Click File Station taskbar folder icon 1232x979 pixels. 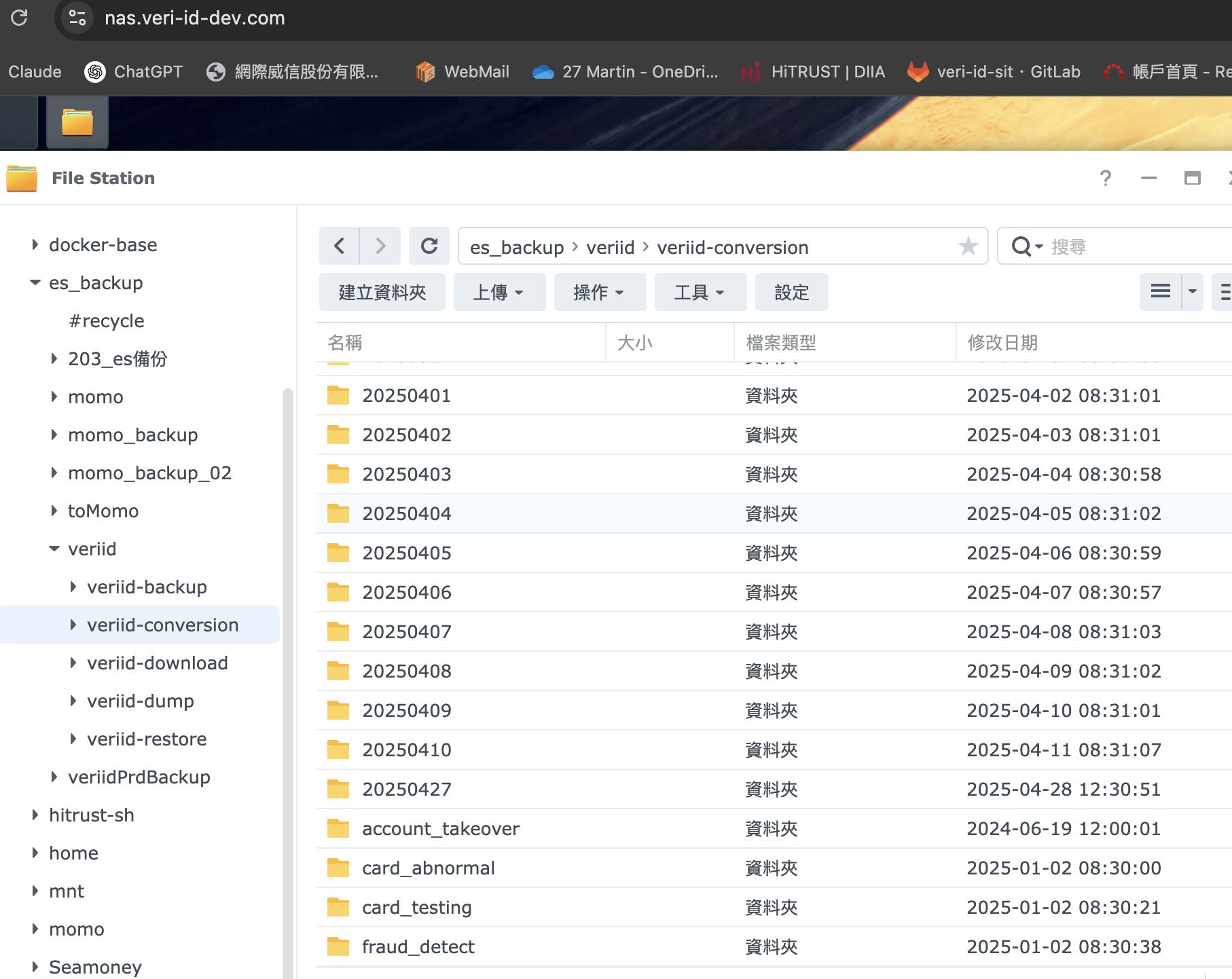click(x=77, y=123)
